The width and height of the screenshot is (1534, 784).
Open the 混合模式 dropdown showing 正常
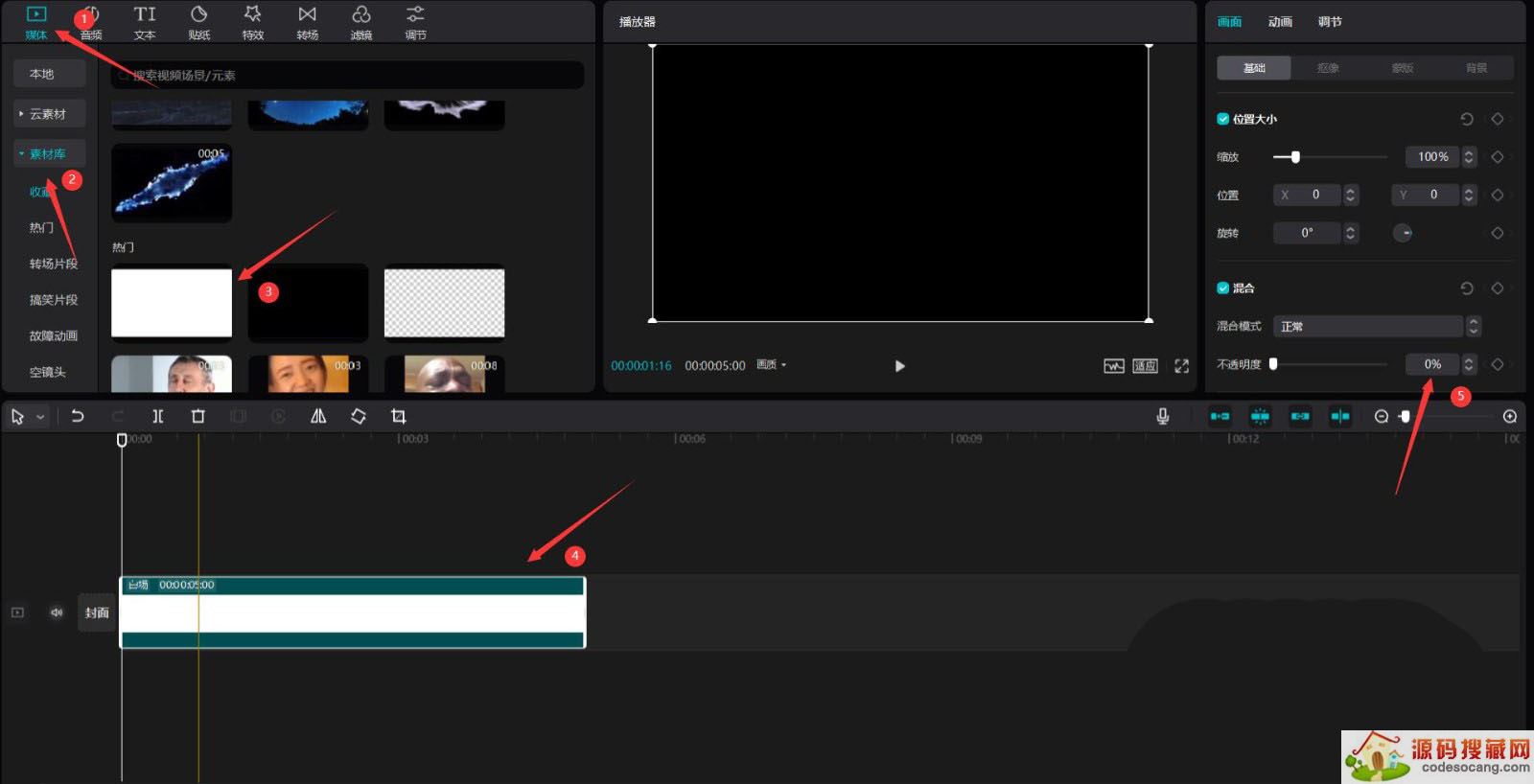point(1375,327)
